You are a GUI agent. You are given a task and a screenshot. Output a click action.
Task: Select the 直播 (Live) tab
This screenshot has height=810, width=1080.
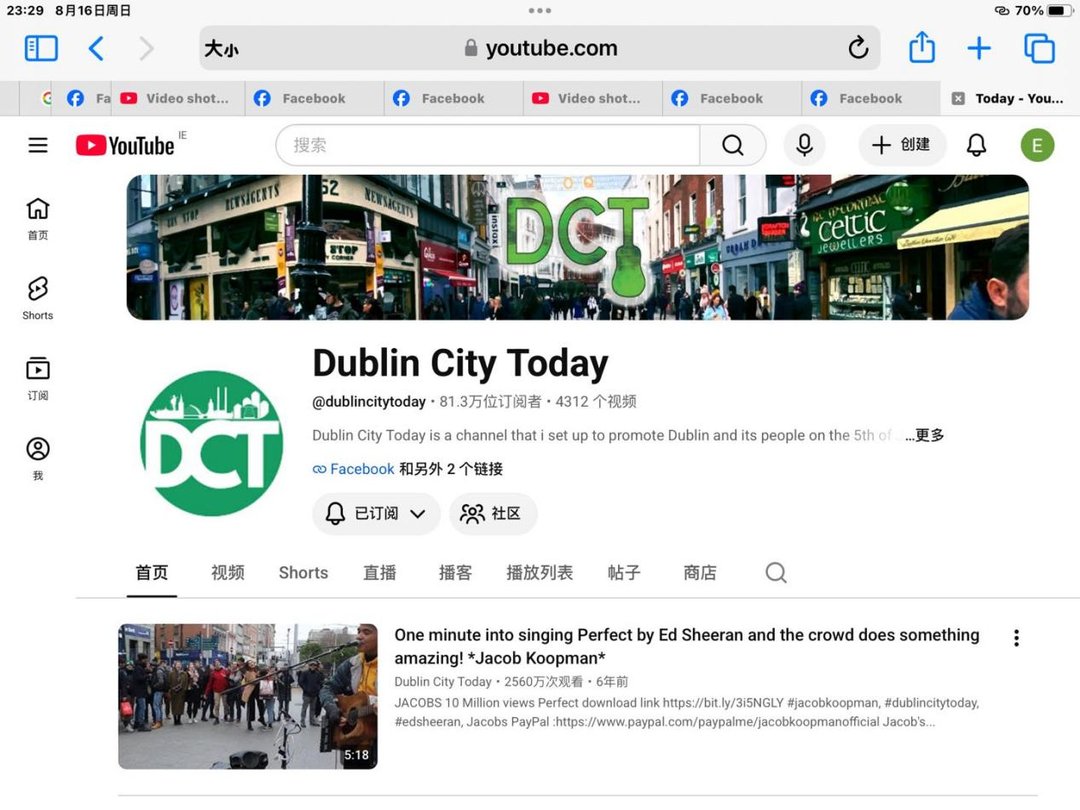click(x=380, y=573)
